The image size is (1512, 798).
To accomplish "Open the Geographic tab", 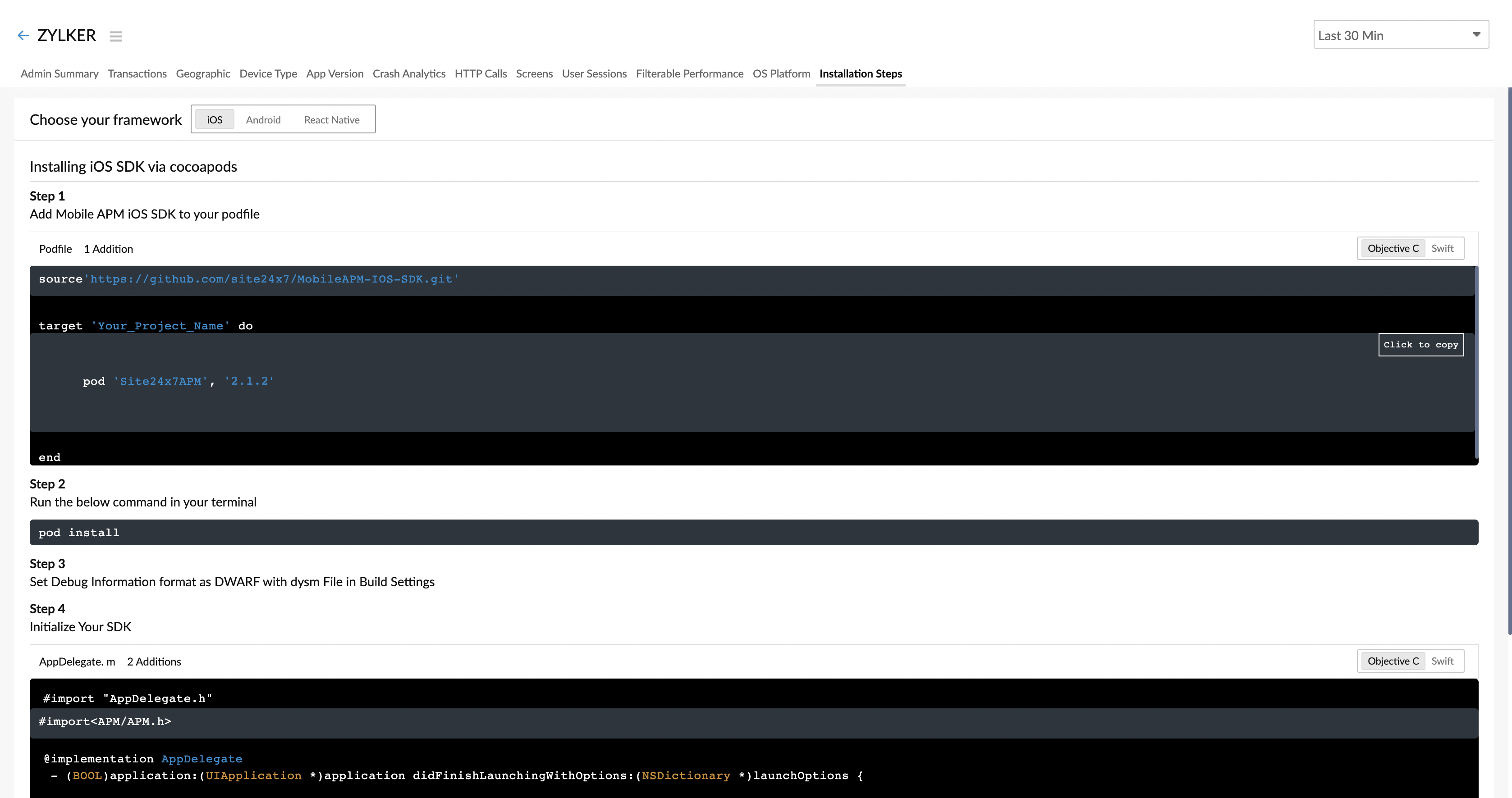I will click(x=202, y=73).
